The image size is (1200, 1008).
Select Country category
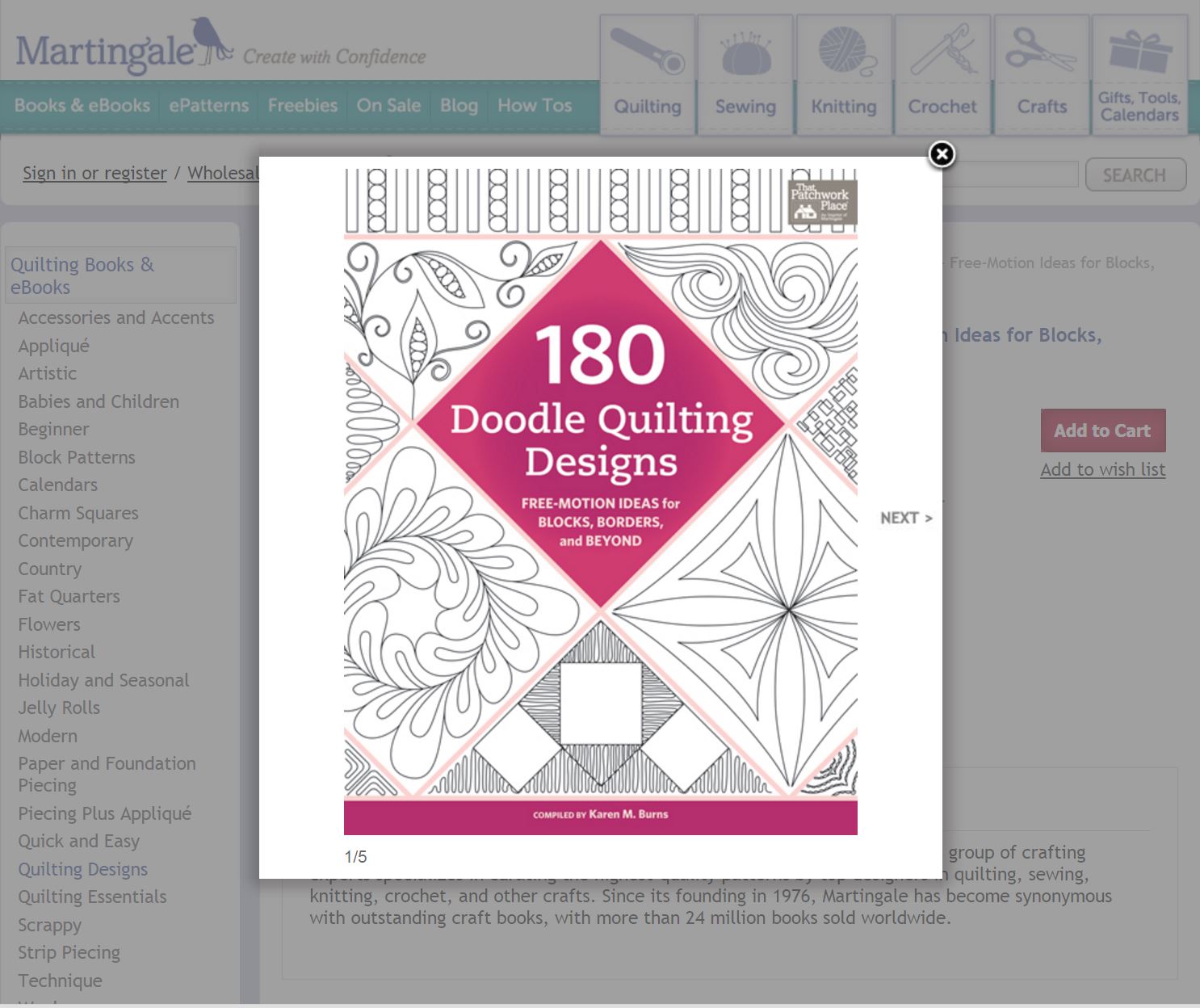(49, 569)
